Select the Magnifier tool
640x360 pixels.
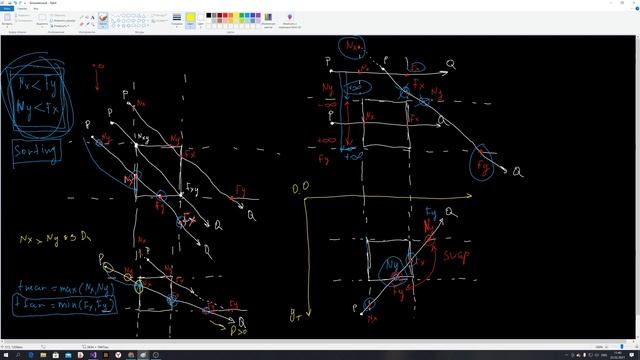click(x=93, y=24)
